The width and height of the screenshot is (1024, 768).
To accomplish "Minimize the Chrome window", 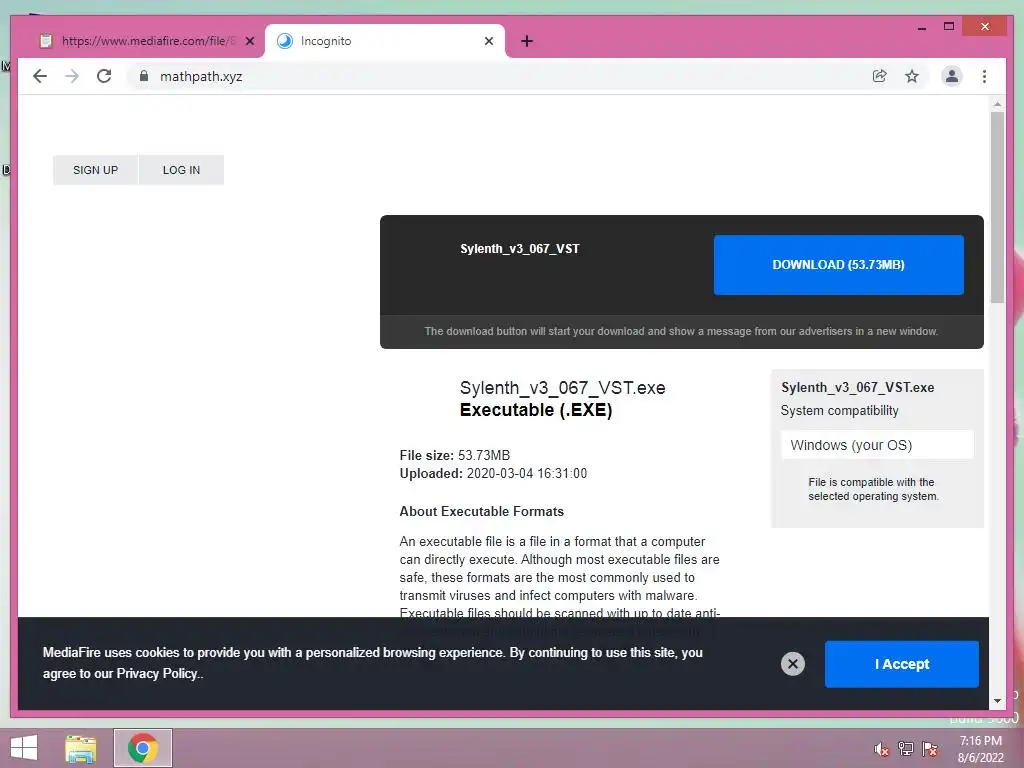I will 921,27.
